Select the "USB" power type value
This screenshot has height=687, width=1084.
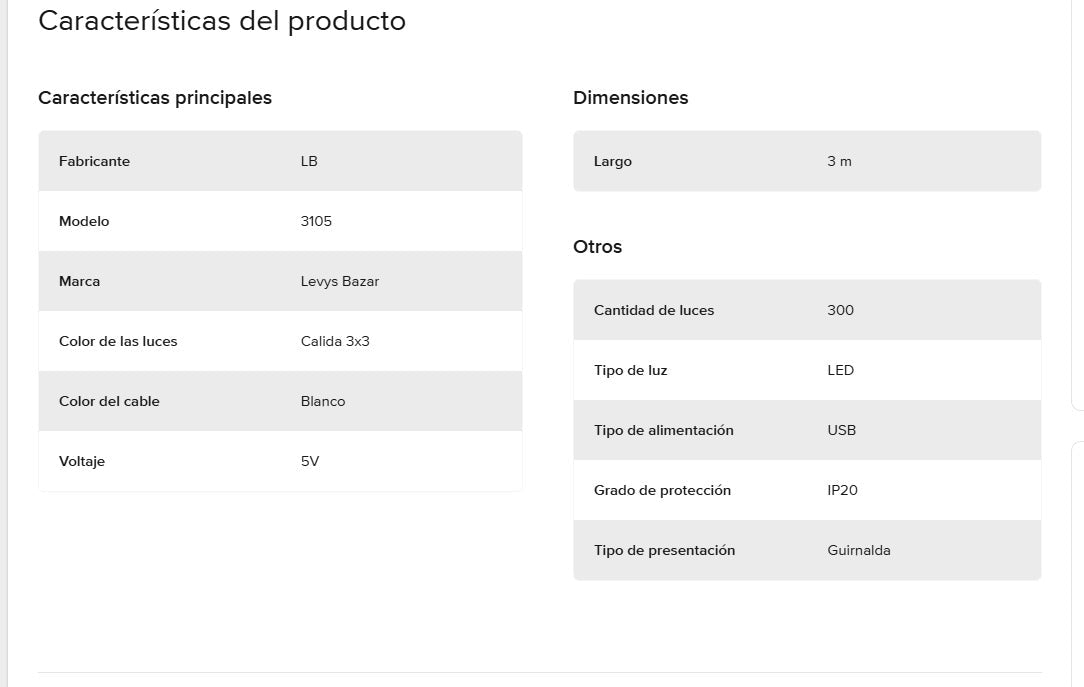click(x=841, y=430)
